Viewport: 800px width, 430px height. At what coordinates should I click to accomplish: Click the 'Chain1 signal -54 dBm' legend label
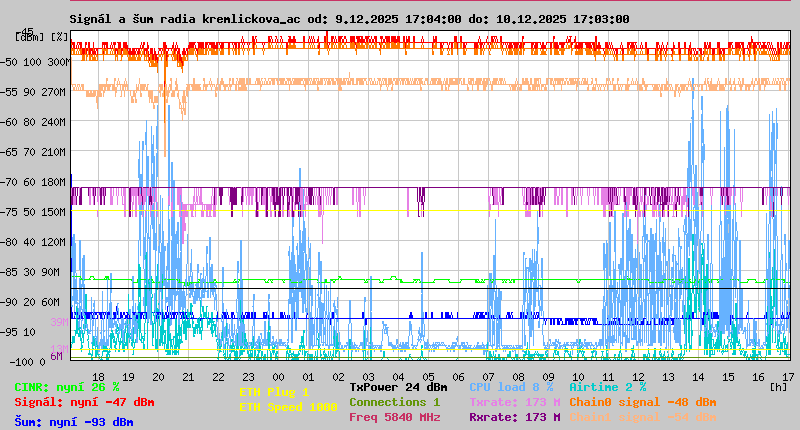pyautogui.click(x=643, y=417)
